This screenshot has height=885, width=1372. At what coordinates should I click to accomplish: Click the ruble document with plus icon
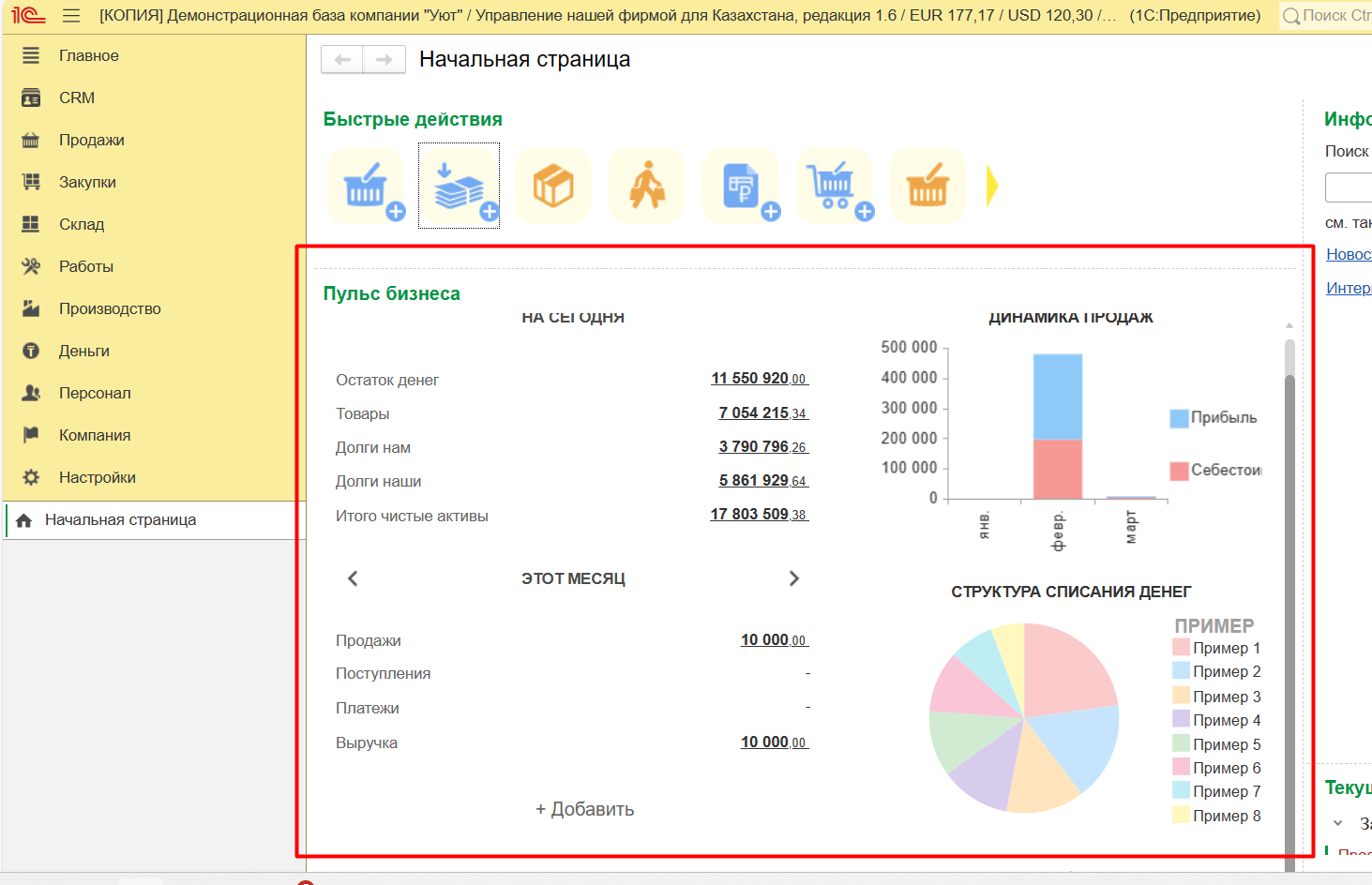(x=741, y=186)
